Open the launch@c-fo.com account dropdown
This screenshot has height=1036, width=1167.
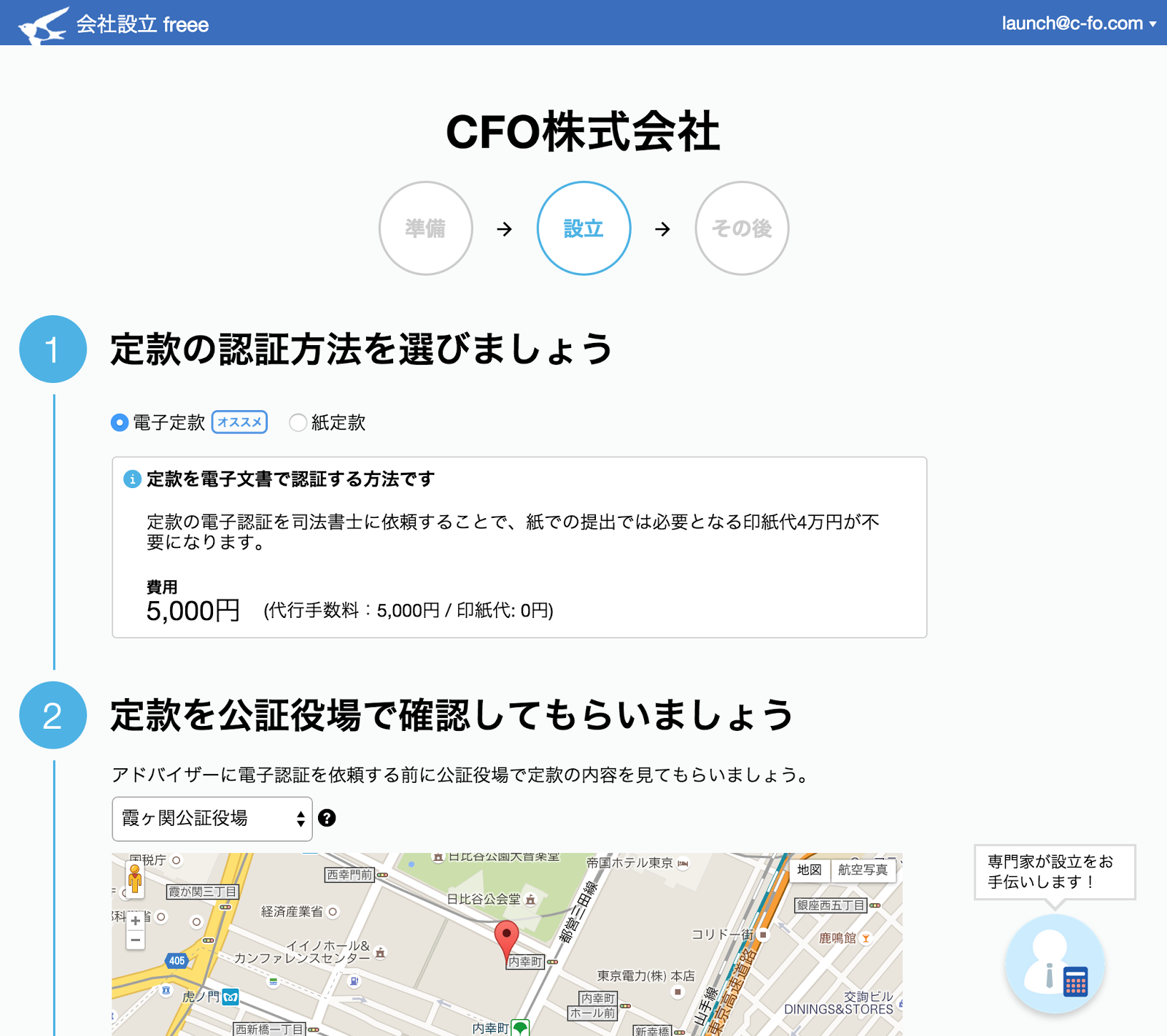1078,23
